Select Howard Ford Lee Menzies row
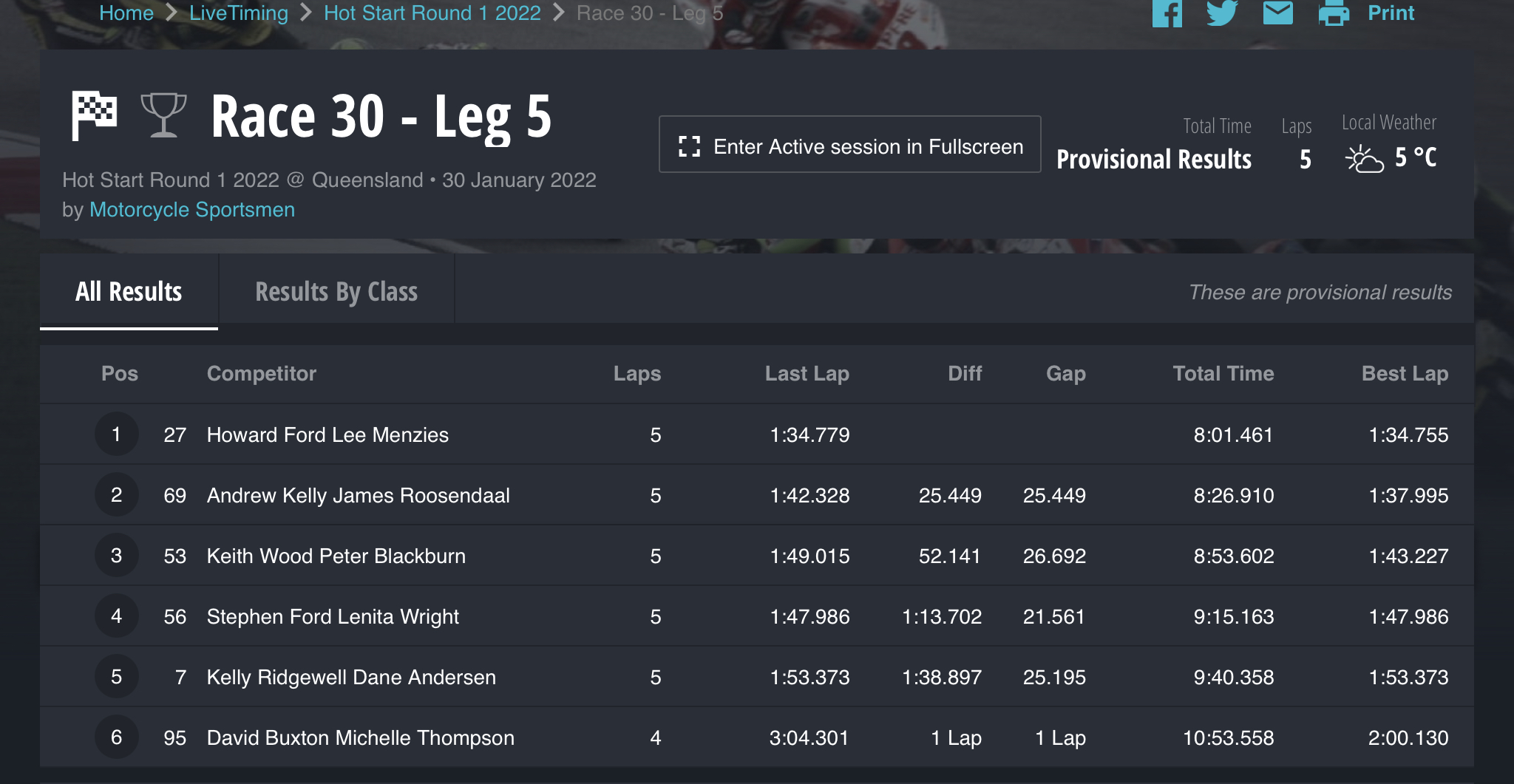This screenshot has height=784, width=1514. coord(757,434)
